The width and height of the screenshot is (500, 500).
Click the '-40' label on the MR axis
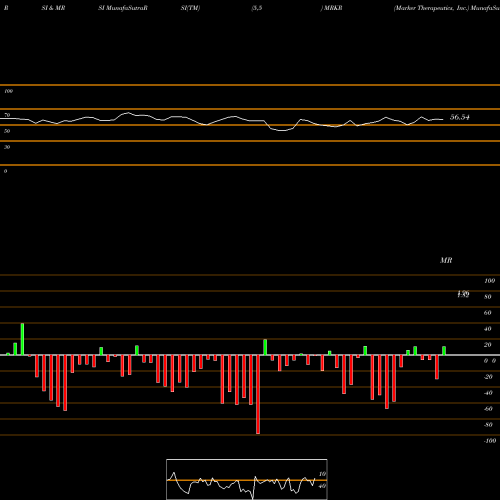[x=488, y=393]
